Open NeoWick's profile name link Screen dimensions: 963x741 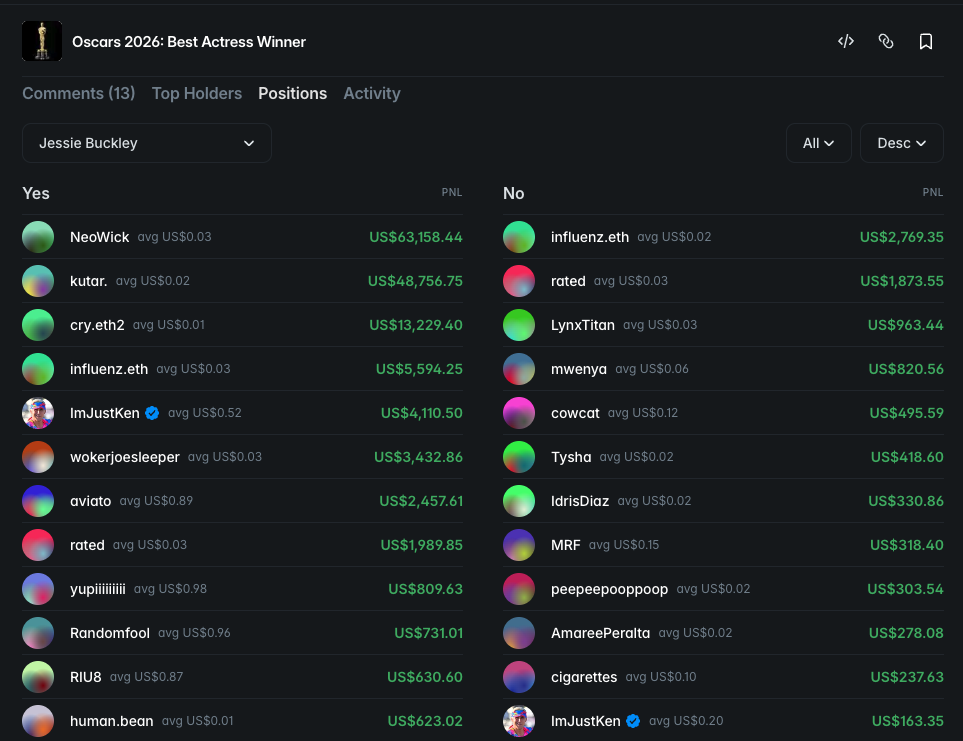point(99,237)
